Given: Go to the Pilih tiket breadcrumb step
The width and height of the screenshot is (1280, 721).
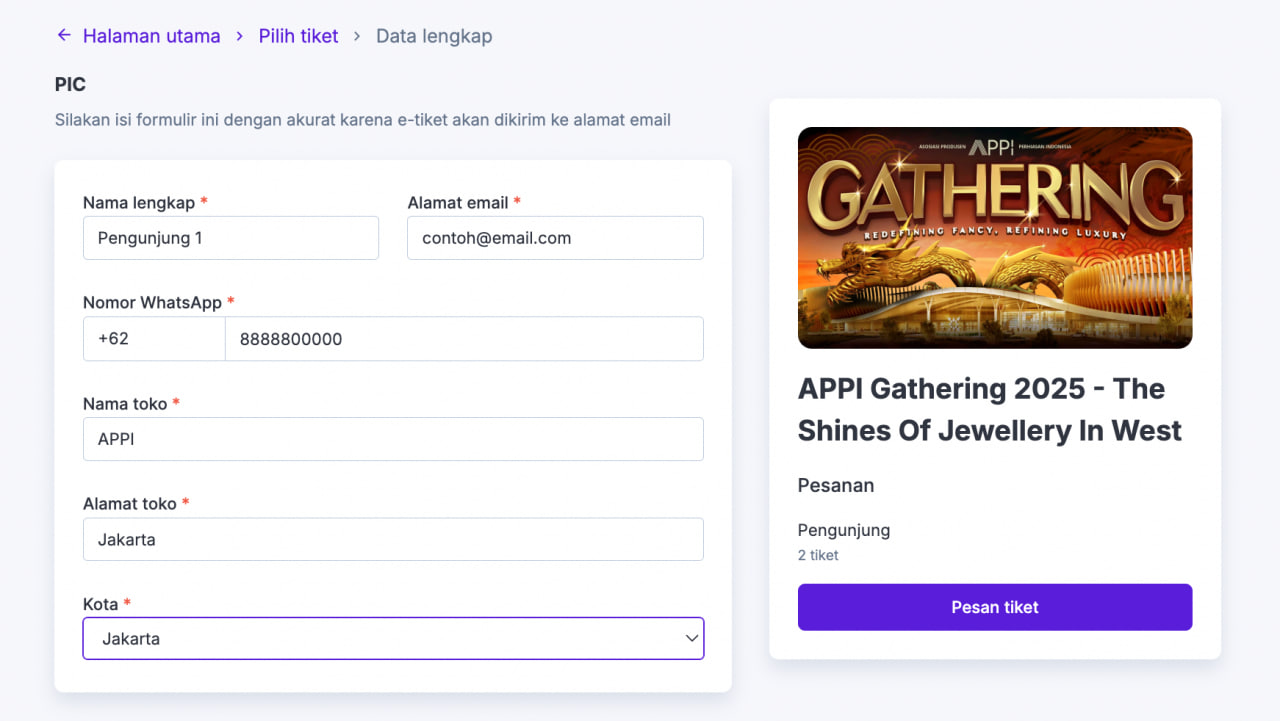Looking at the screenshot, I should (x=298, y=36).
